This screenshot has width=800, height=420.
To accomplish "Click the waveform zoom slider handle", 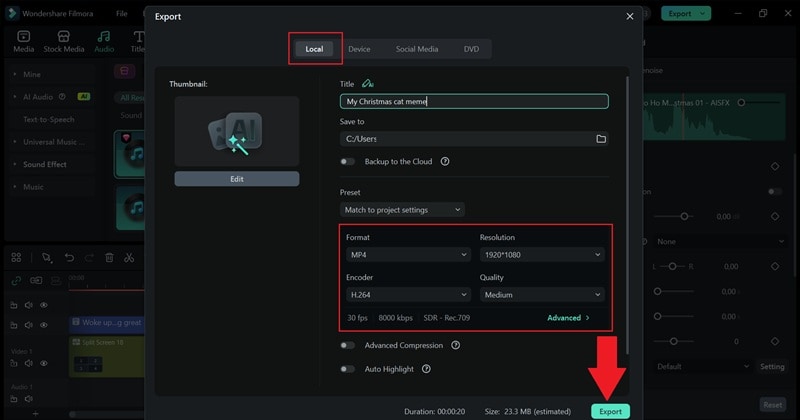I will tap(741, 103).
